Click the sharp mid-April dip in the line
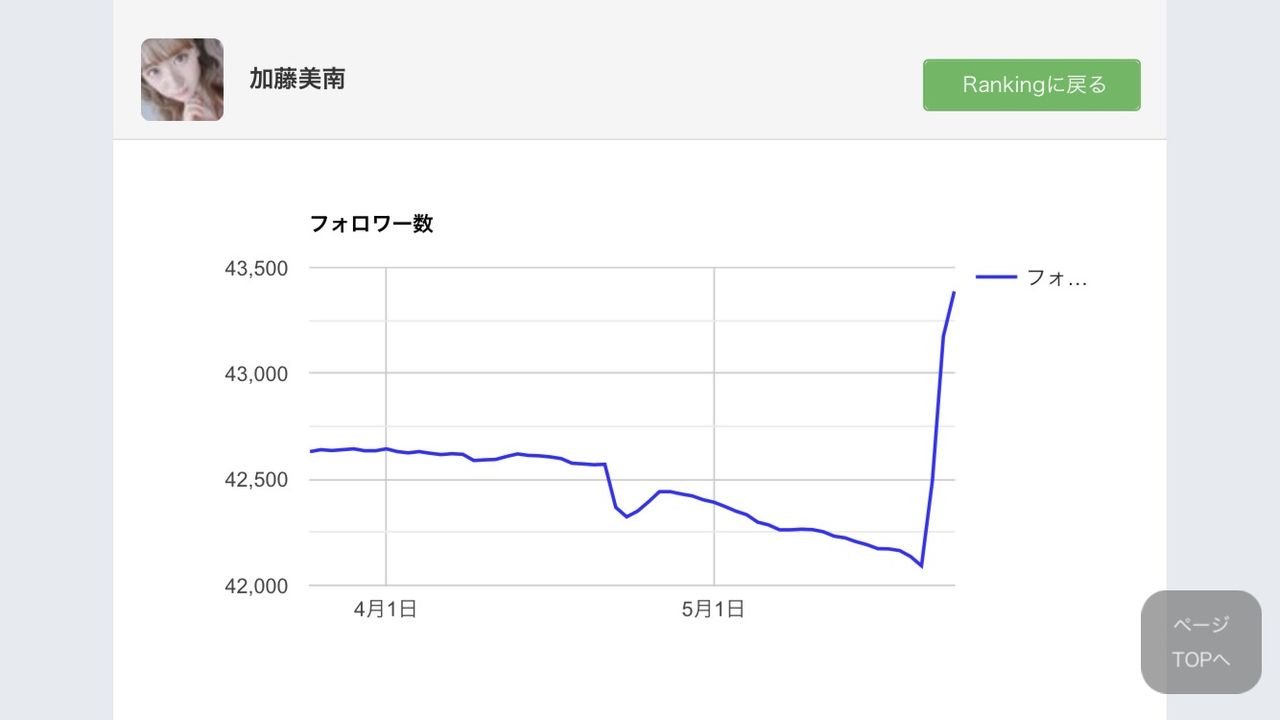The image size is (1280, 720). click(x=626, y=516)
